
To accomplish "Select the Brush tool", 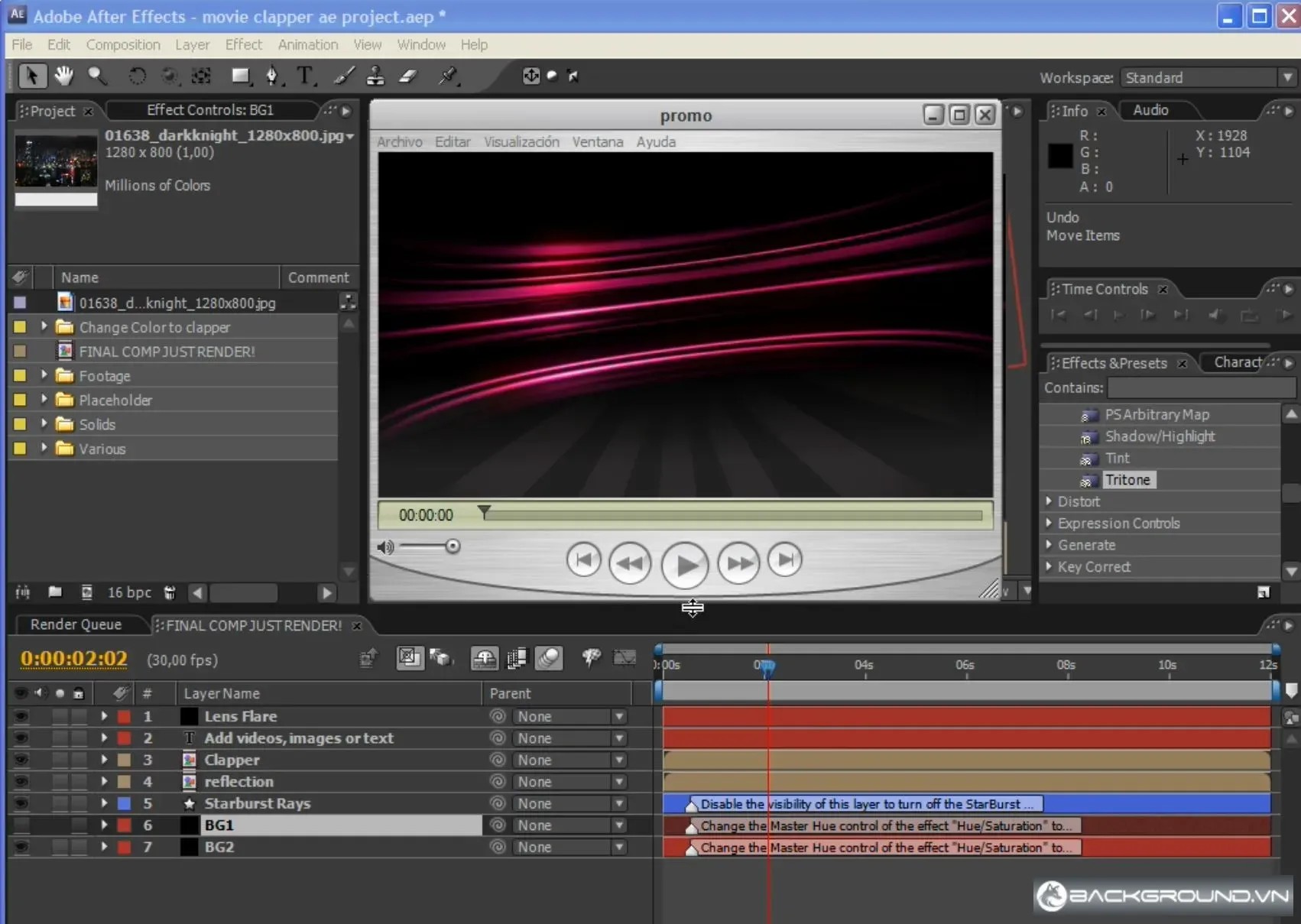I will point(344,76).
